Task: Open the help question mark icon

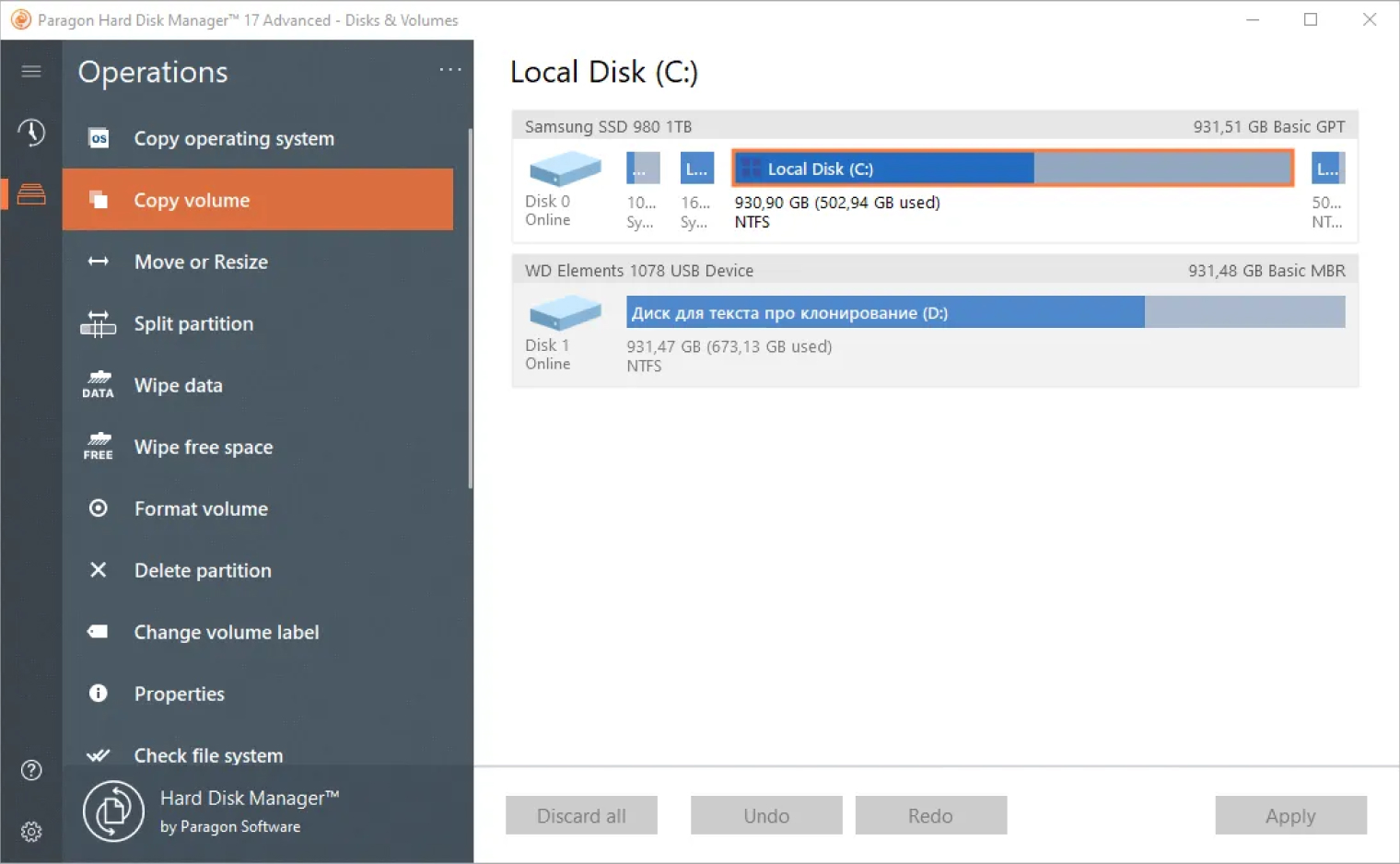Action: pos(31,770)
